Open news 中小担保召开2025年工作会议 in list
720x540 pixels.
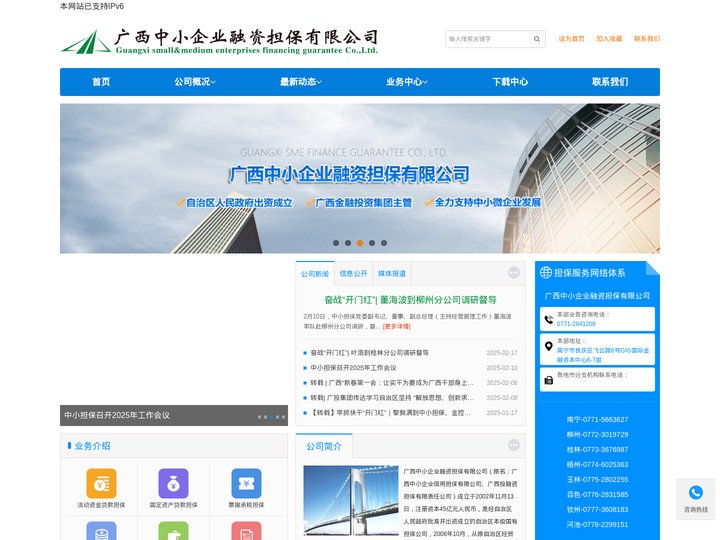354,368
